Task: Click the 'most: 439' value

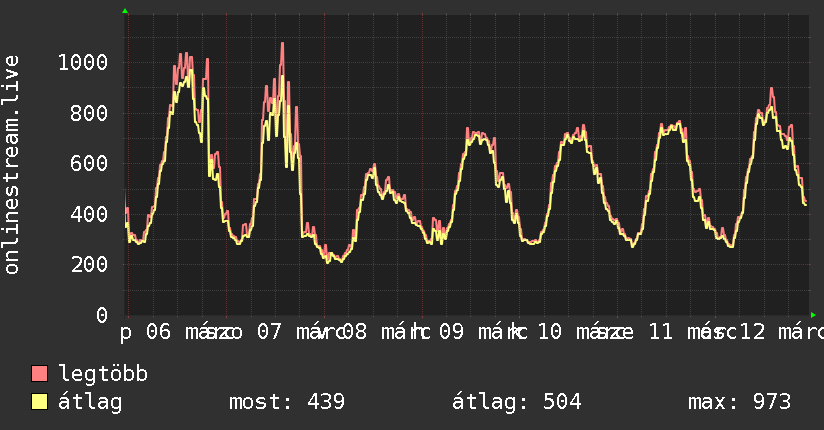Action: point(287,402)
